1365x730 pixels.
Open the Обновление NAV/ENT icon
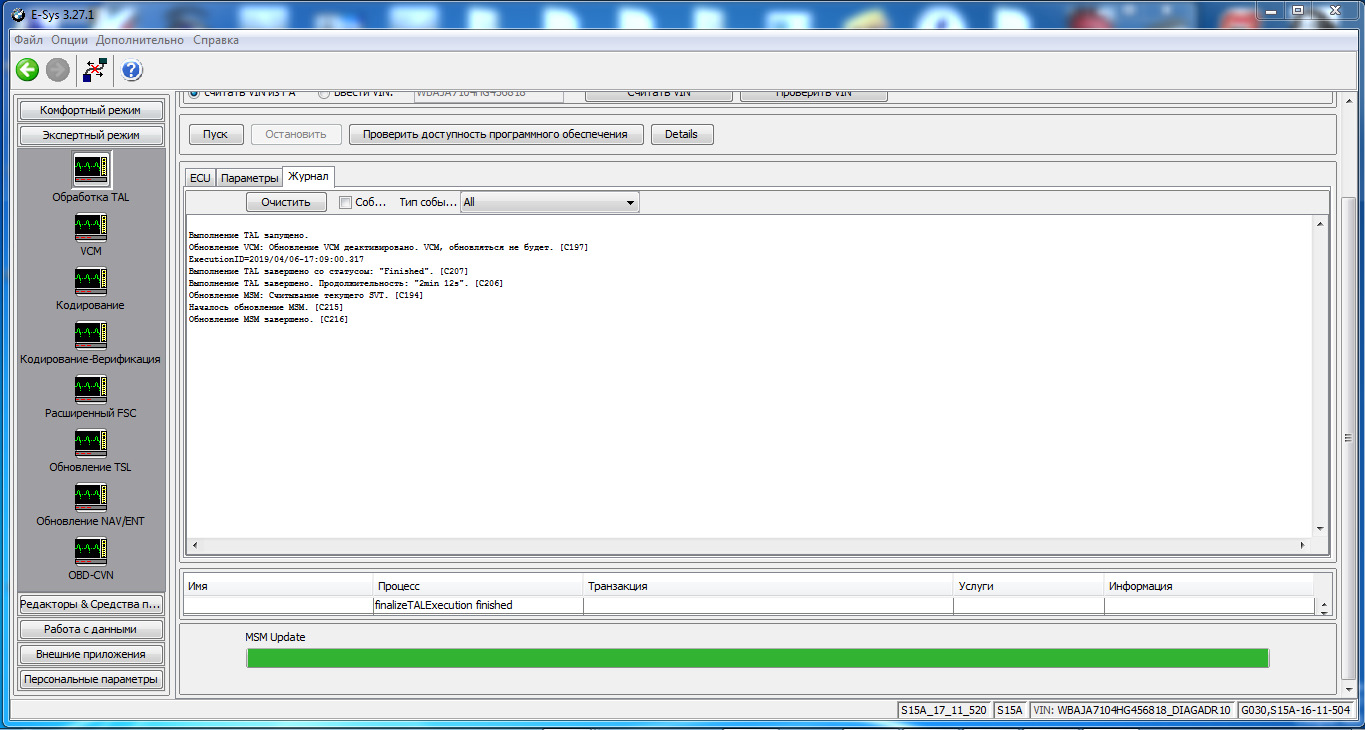tap(90, 498)
